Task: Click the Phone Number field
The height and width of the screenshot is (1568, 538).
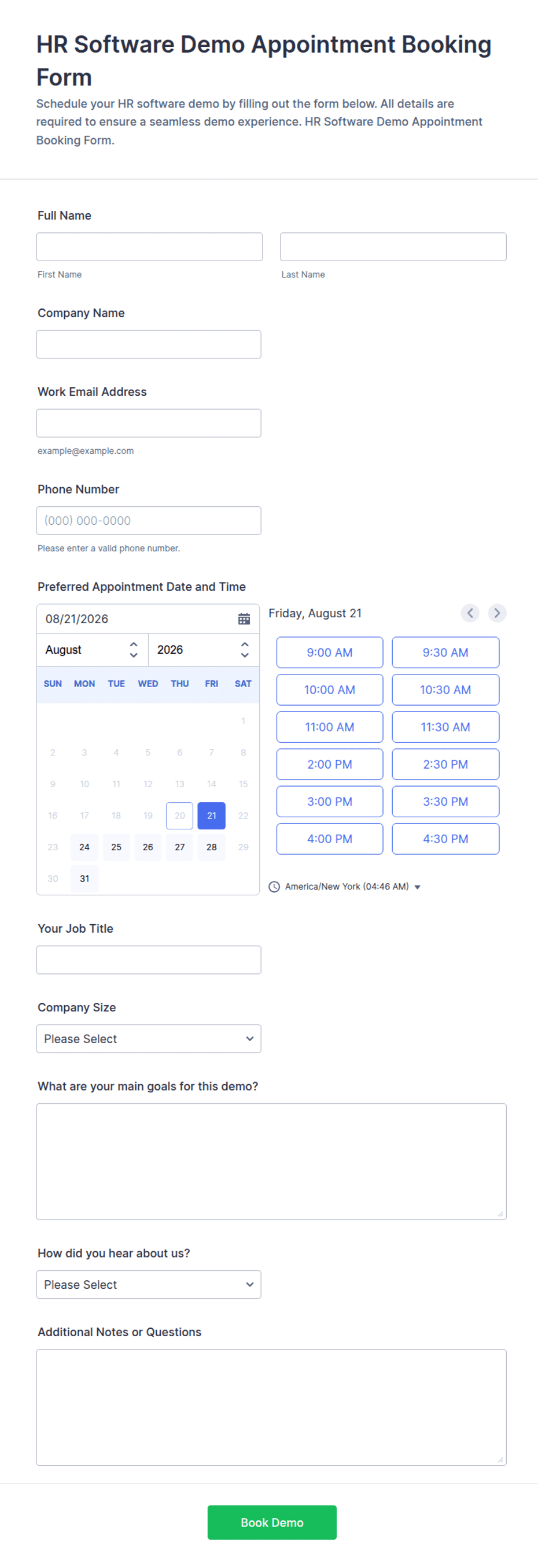Action: (x=149, y=520)
